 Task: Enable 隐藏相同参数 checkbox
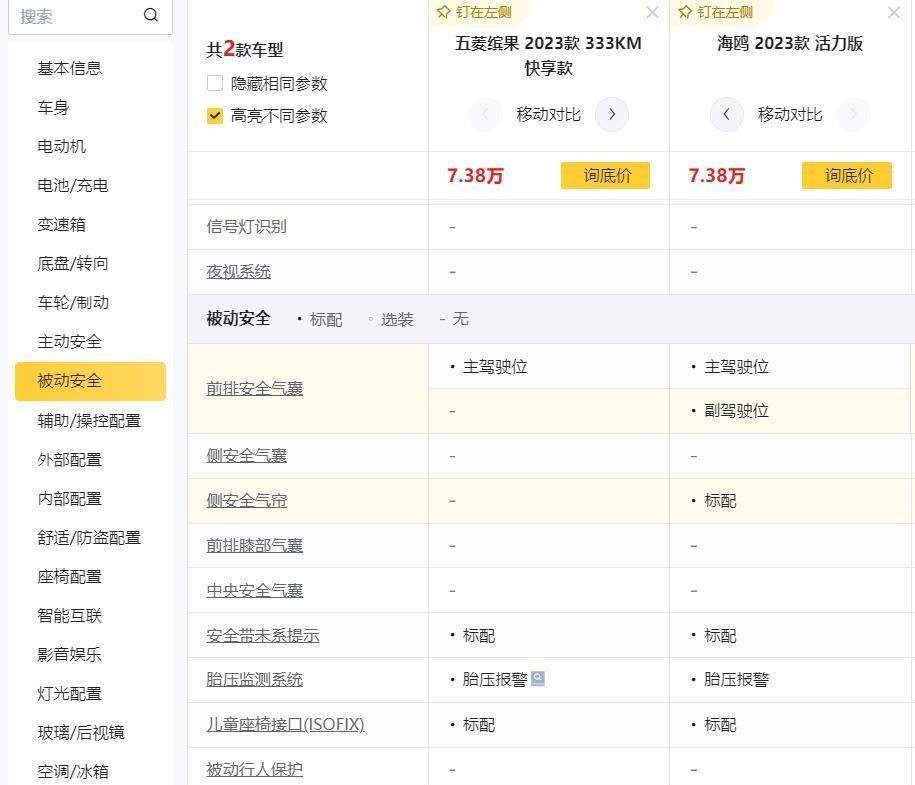[x=215, y=83]
